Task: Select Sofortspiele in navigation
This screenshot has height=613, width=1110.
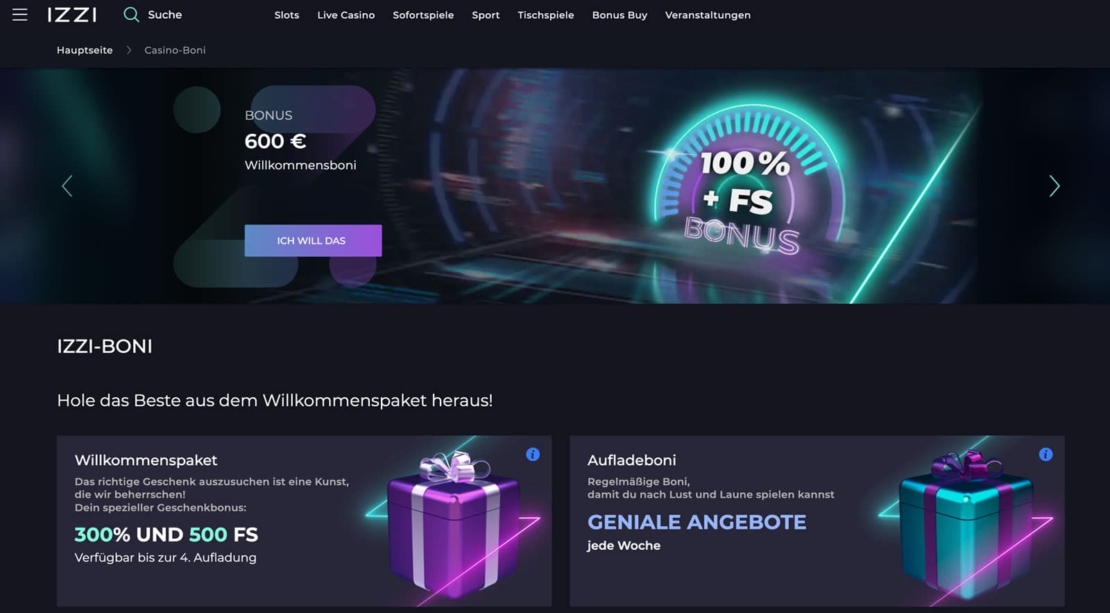Action: tap(423, 15)
